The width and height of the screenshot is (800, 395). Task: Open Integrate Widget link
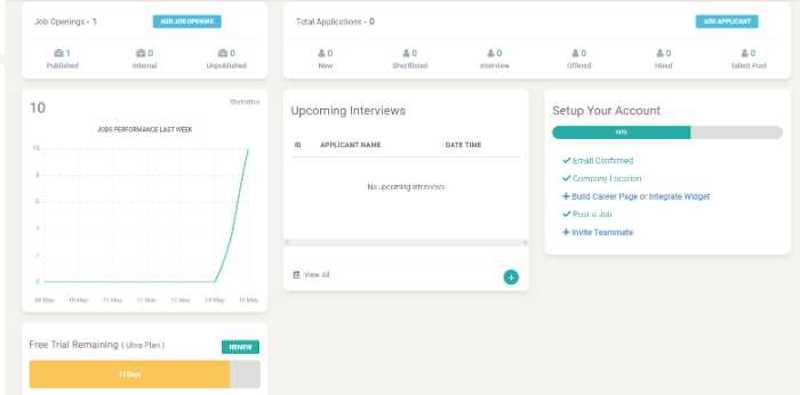coord(679,196)
